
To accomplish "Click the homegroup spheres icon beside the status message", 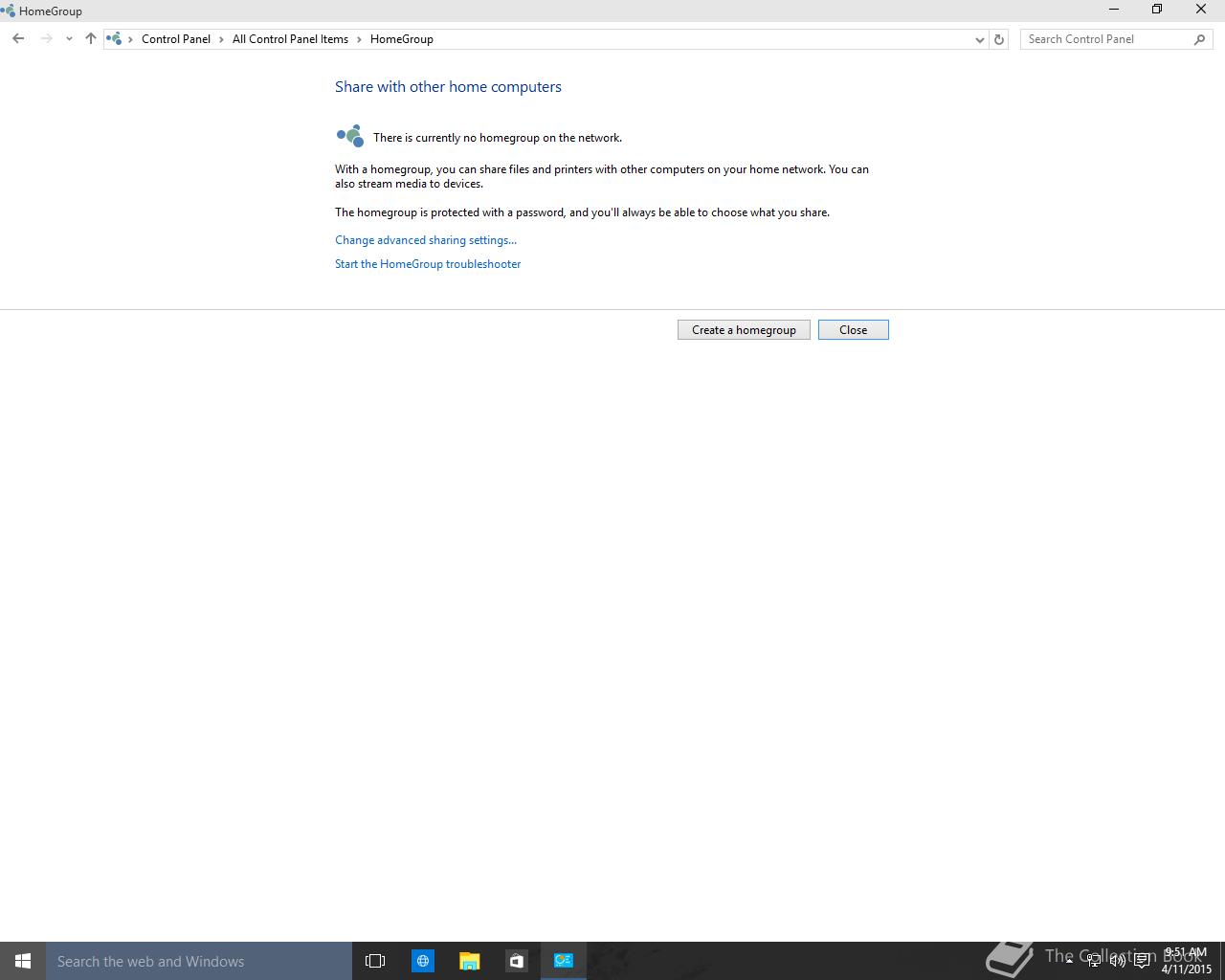I will point(350,136).
